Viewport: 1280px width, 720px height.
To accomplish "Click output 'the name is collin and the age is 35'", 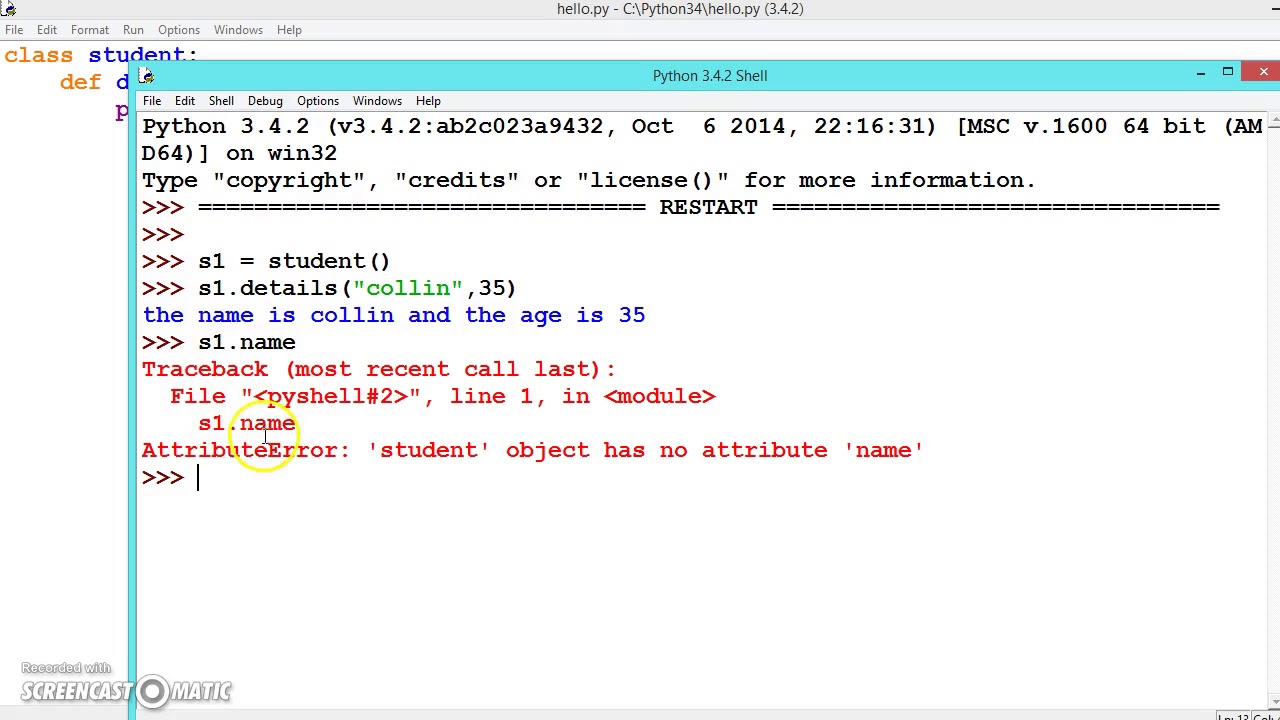I will coord(394,316).
